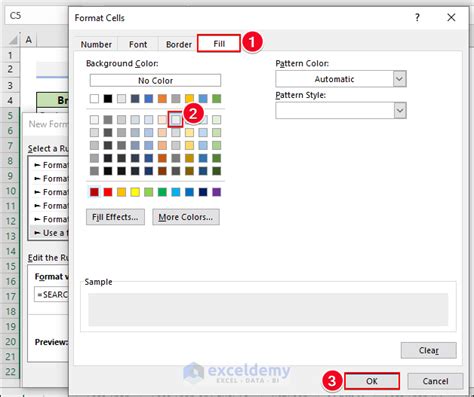
Task: Select dark red standard color
Action: [x=94, y=192]
